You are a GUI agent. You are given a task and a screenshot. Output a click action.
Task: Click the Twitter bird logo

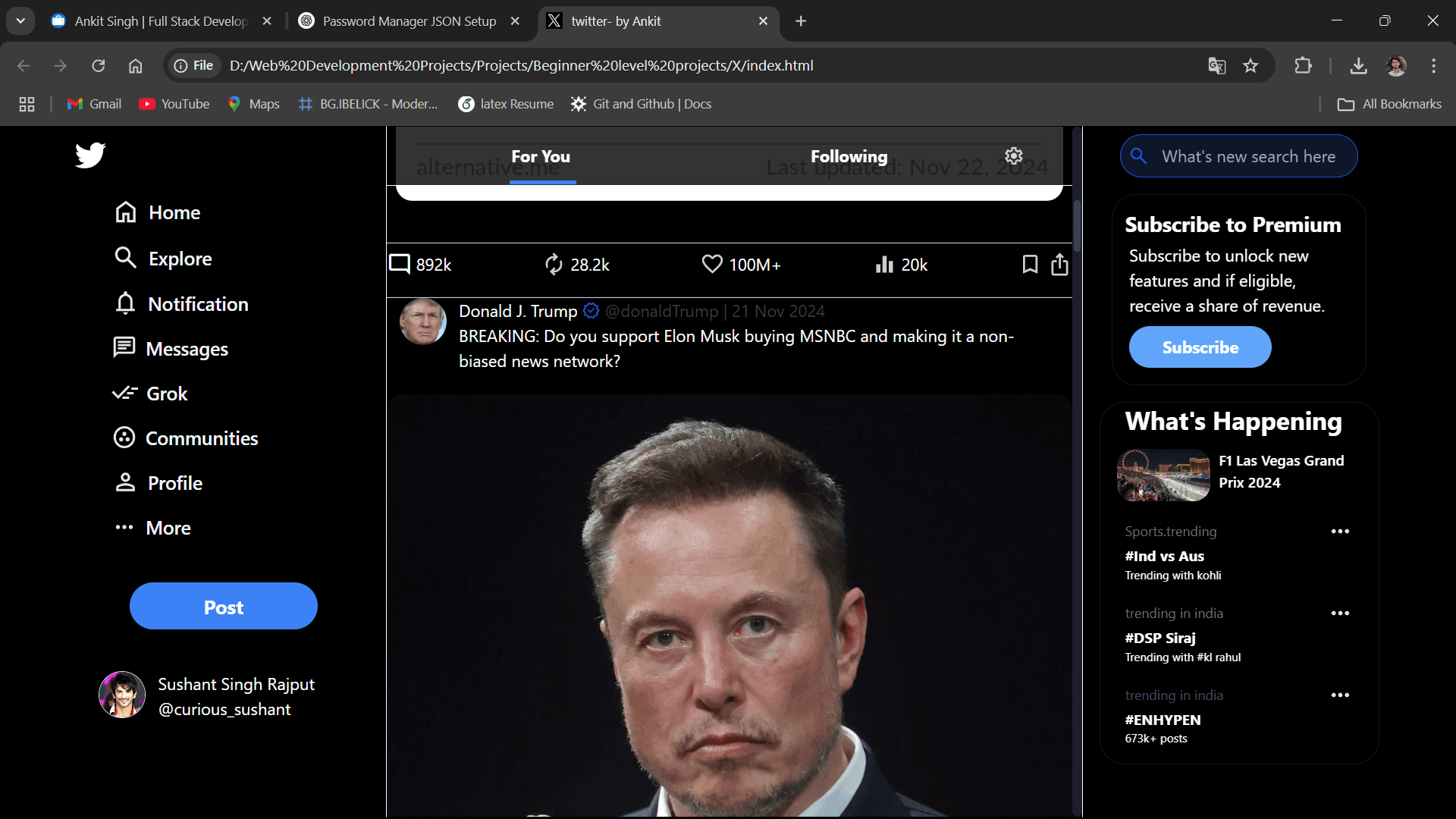(90, 155)
